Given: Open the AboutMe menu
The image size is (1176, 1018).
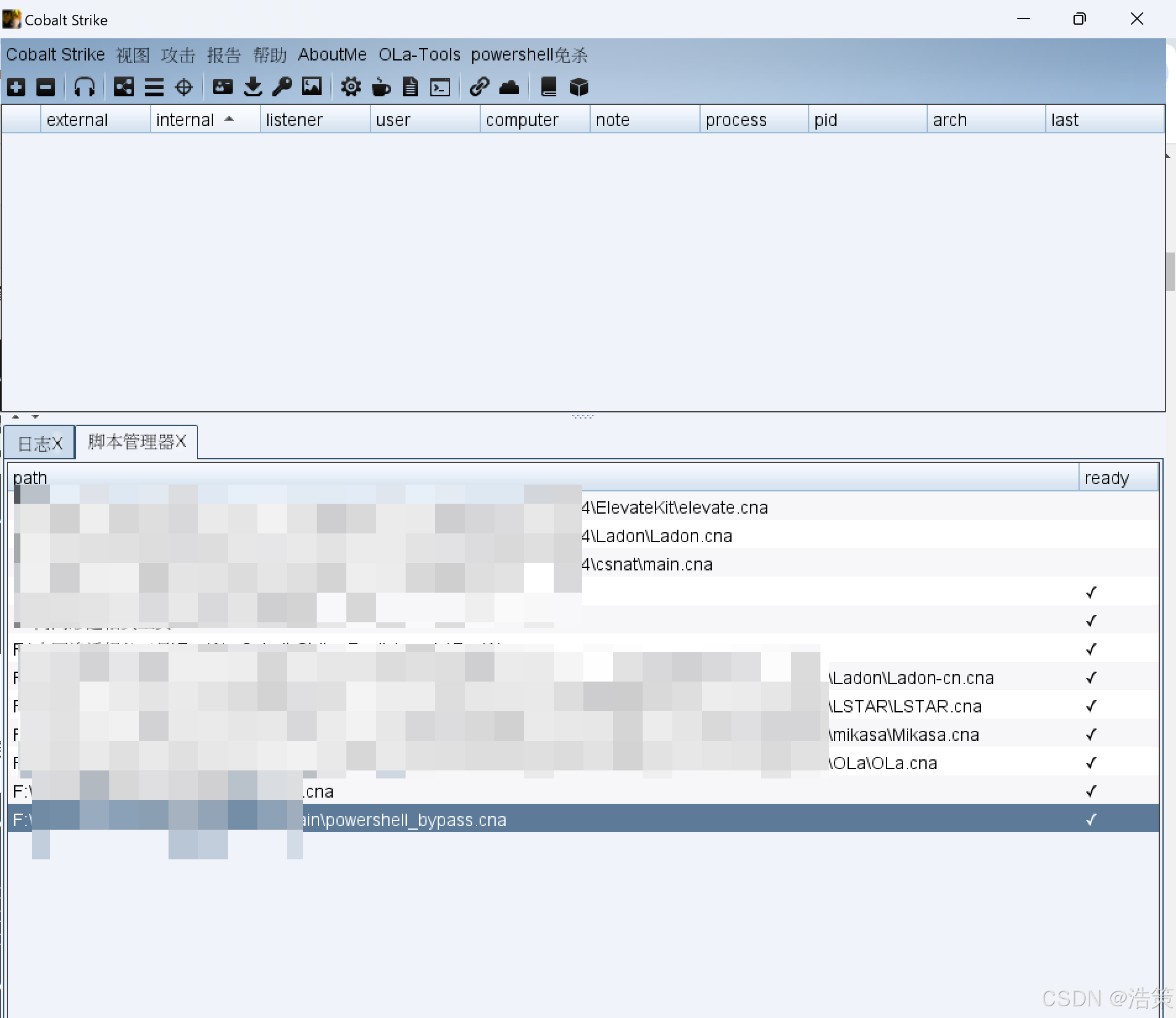Looking at the screenshot, I should click(333, 55).
